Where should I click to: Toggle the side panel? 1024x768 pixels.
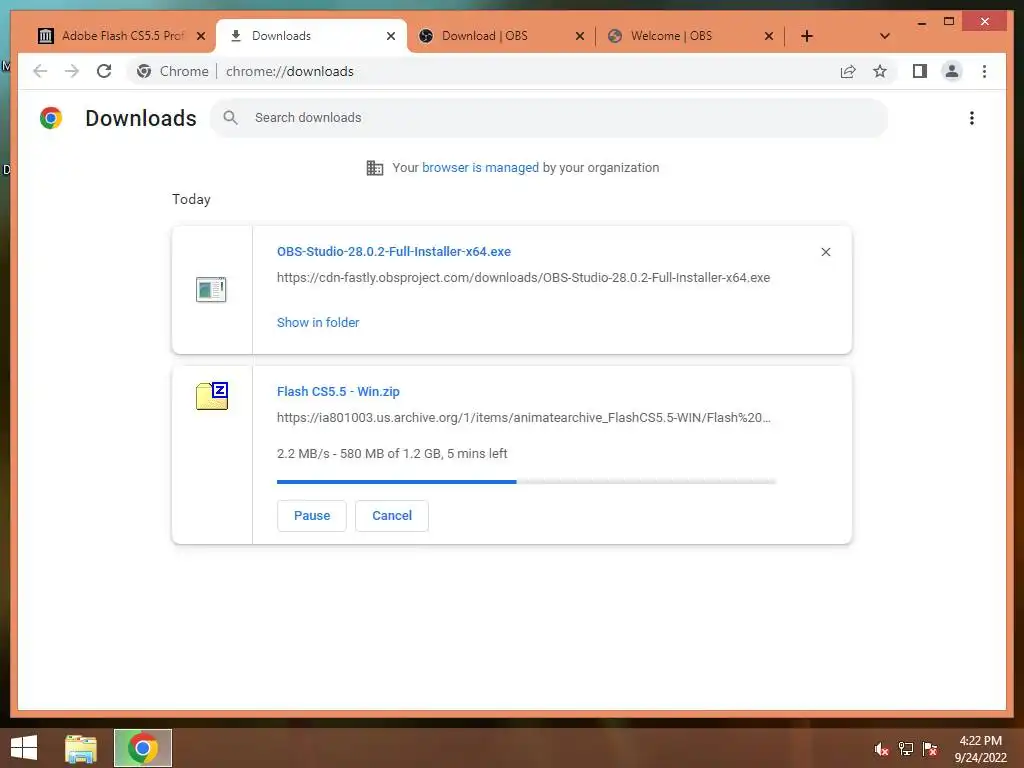coord(920,71)
